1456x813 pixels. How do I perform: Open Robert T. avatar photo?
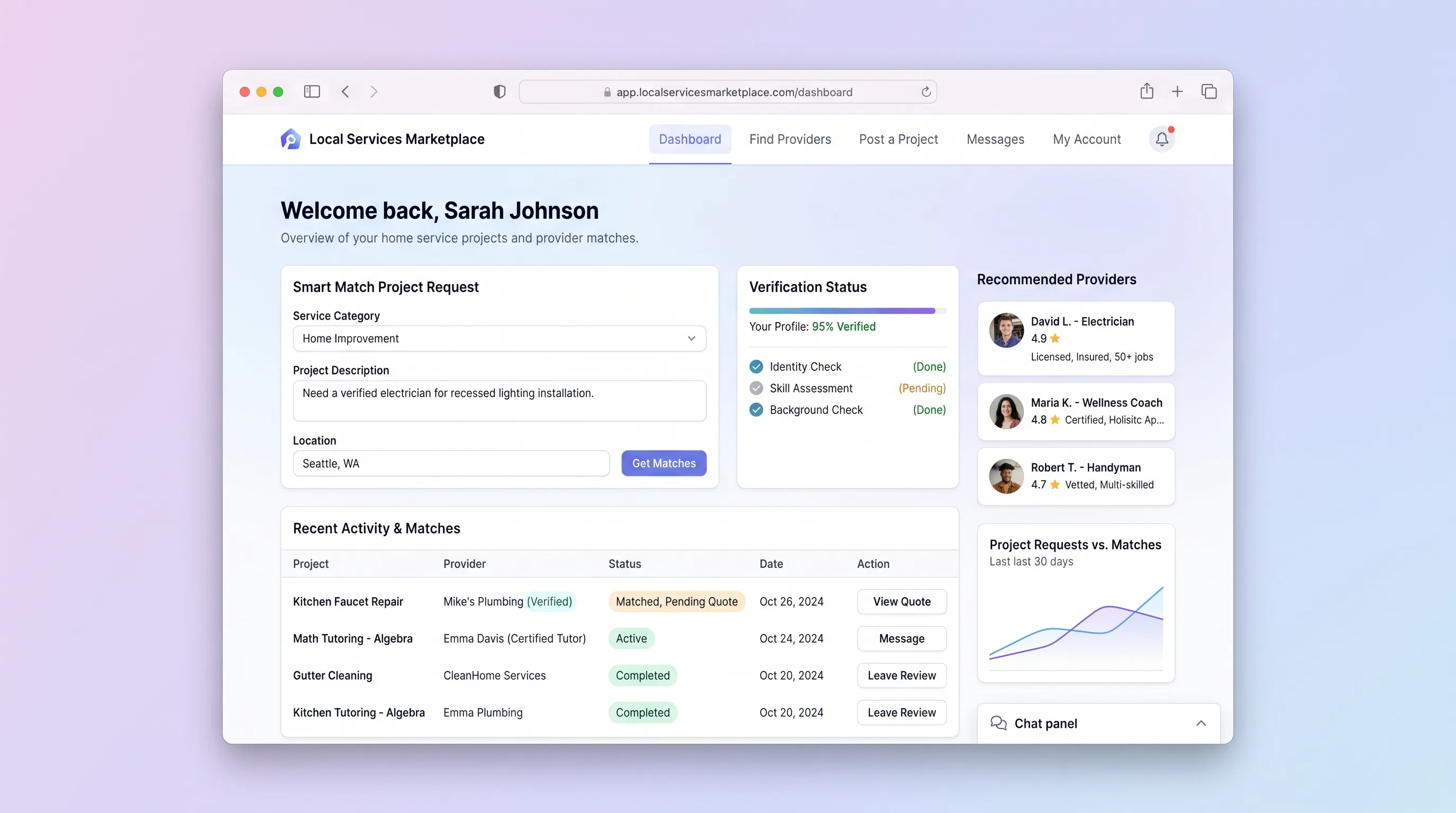[x=1006, y=476]
